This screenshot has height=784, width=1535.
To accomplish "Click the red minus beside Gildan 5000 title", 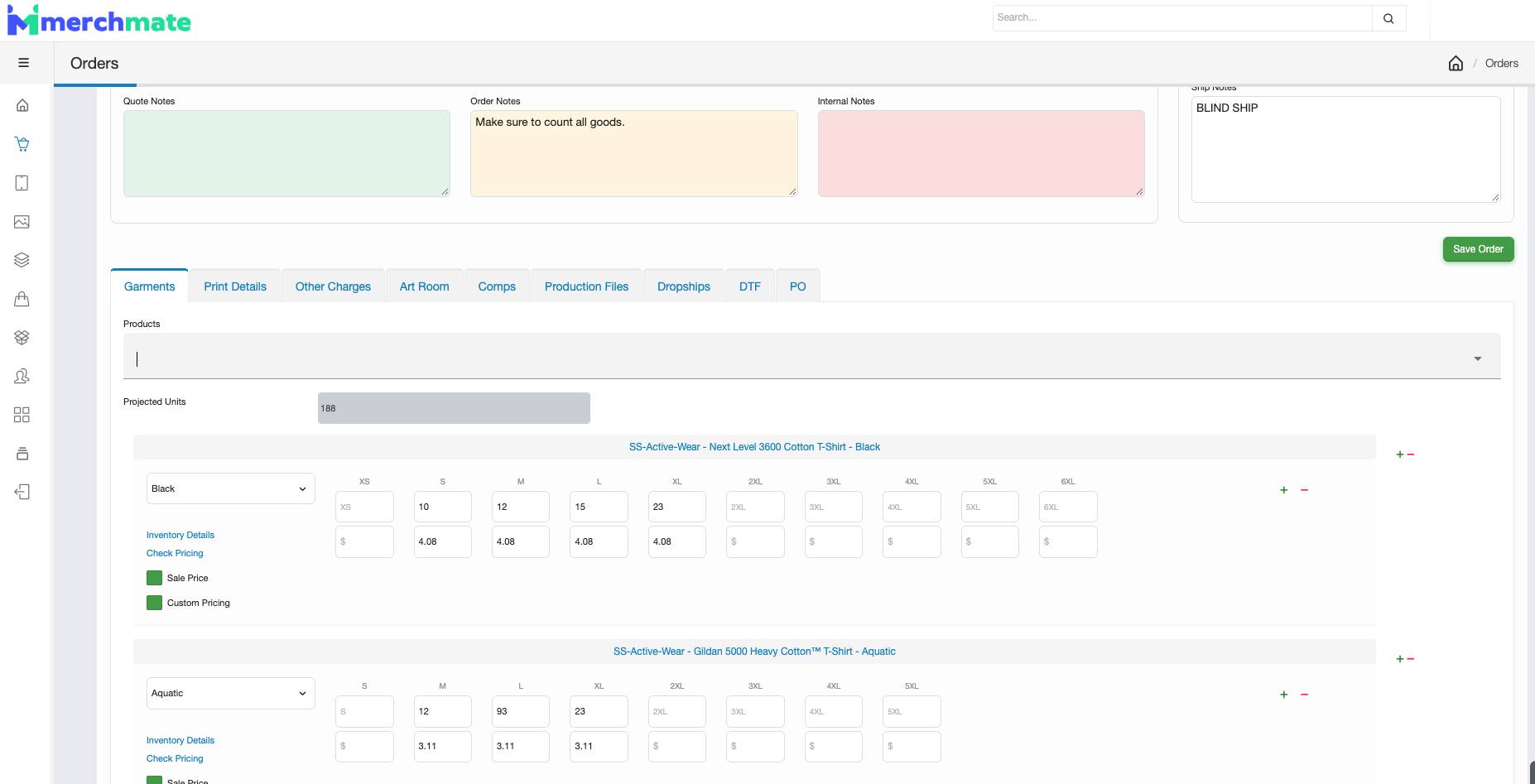I will click(1411, 659).
